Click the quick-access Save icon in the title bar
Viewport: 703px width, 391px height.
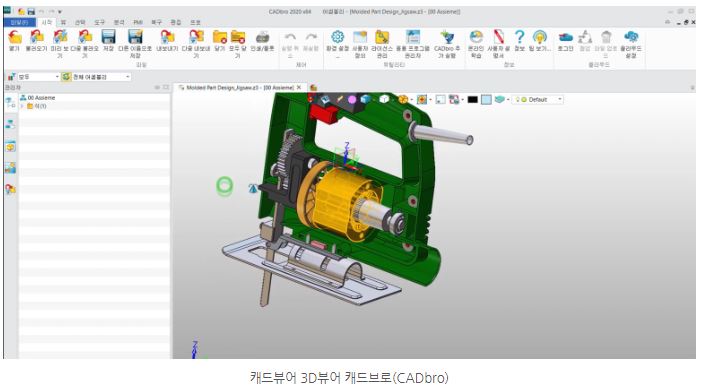tap(31, 12)
